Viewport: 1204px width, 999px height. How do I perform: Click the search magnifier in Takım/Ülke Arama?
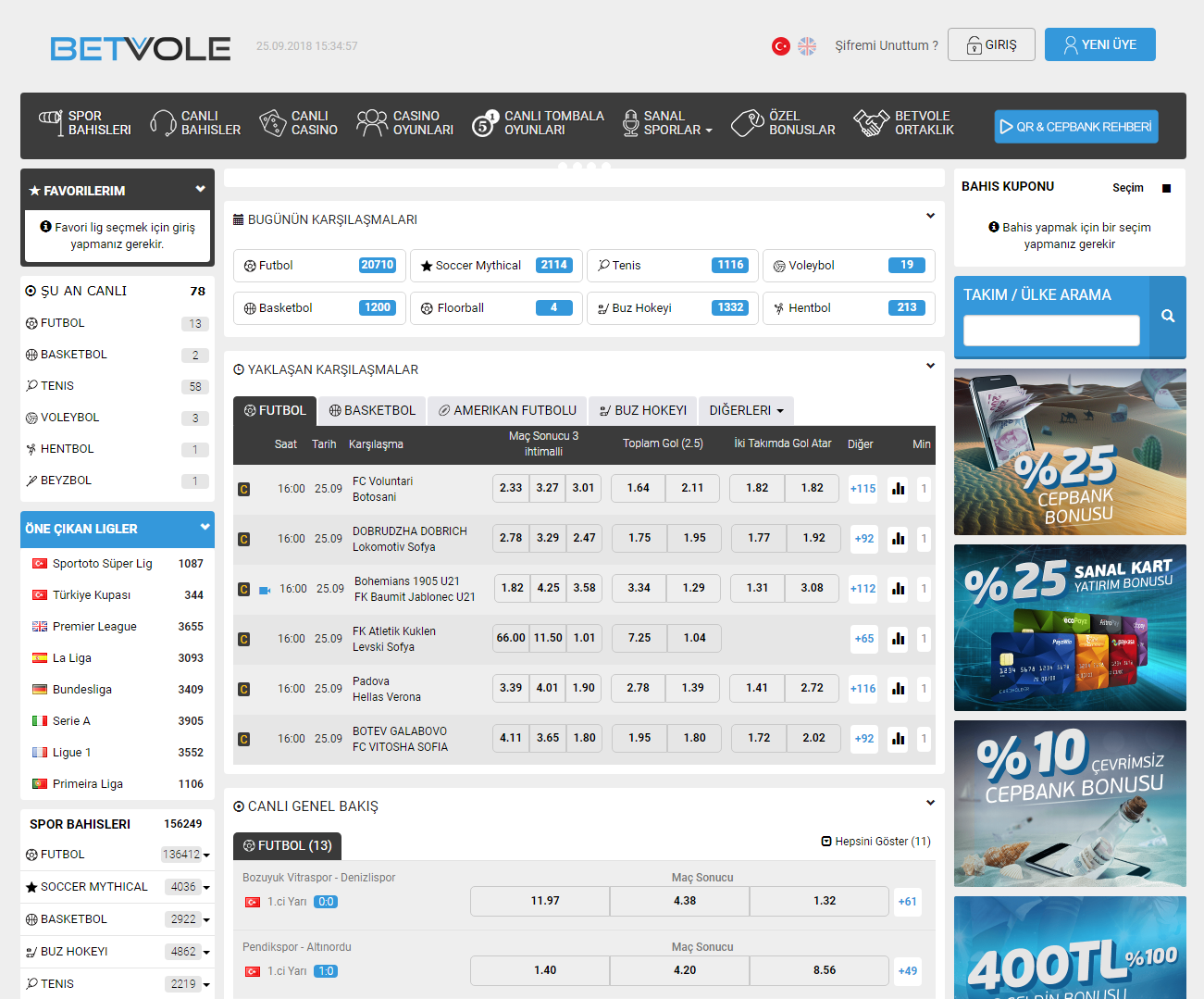[1168, 317]
